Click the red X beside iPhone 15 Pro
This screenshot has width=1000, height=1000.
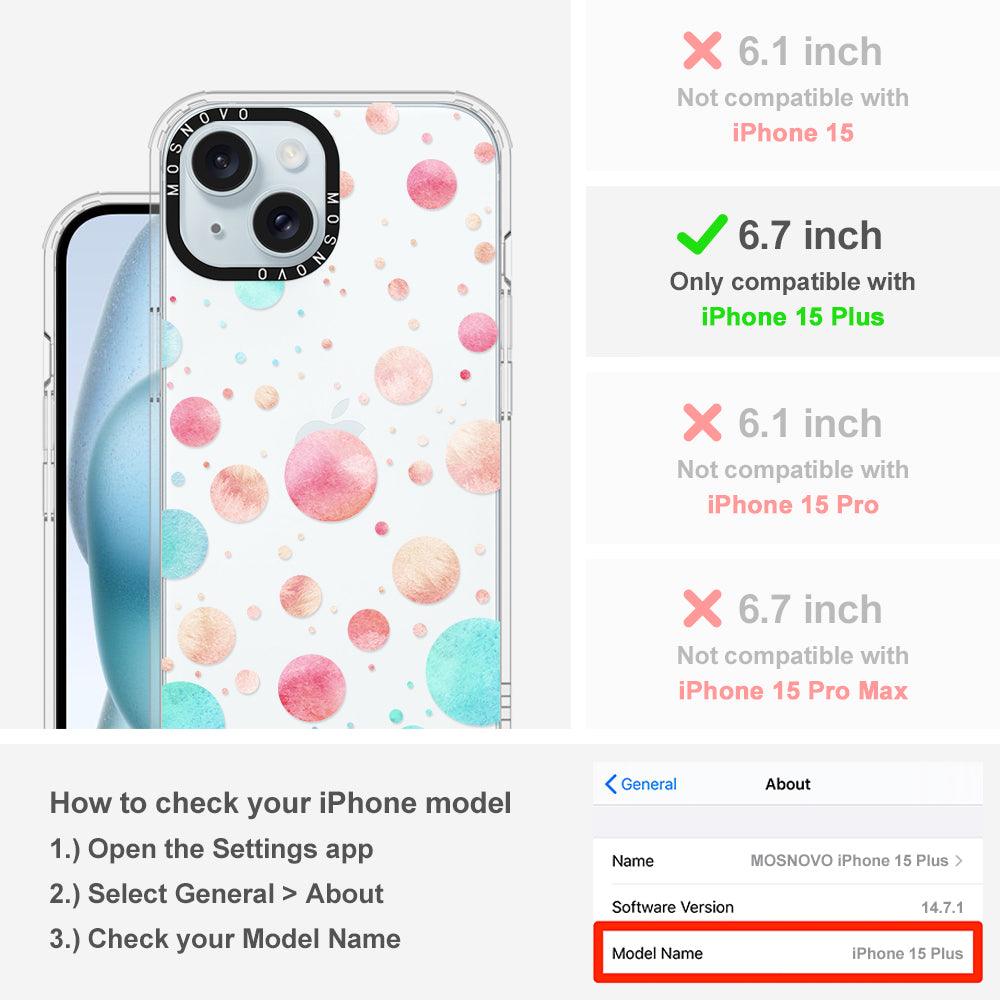point(702,422)
